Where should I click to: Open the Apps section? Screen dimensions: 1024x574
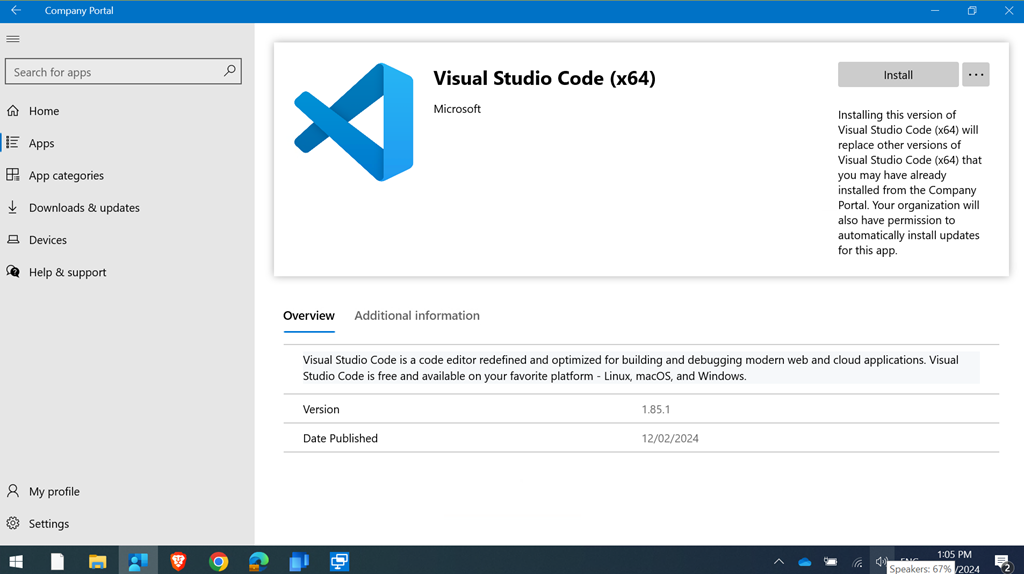[41, 143]
